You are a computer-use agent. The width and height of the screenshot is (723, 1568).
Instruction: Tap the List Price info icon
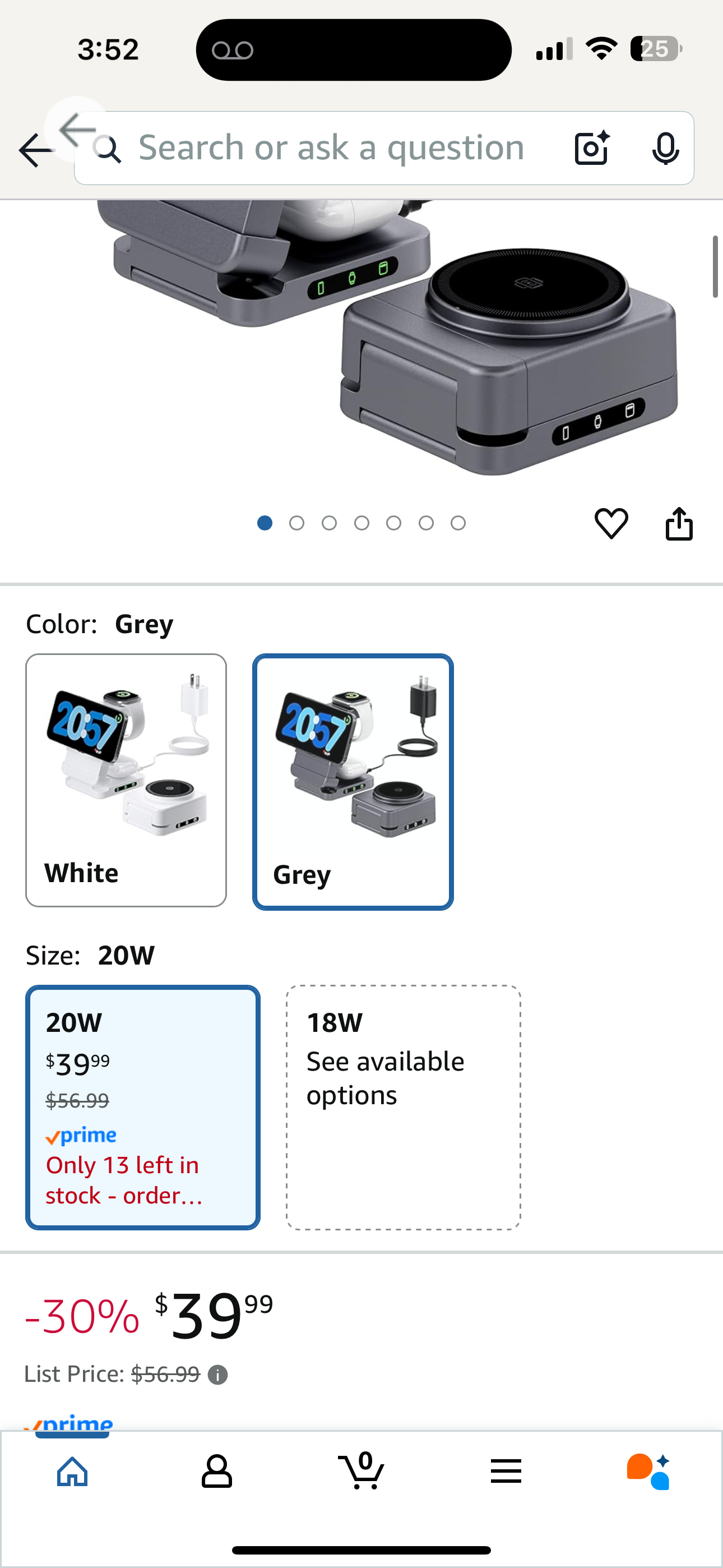218,1375
